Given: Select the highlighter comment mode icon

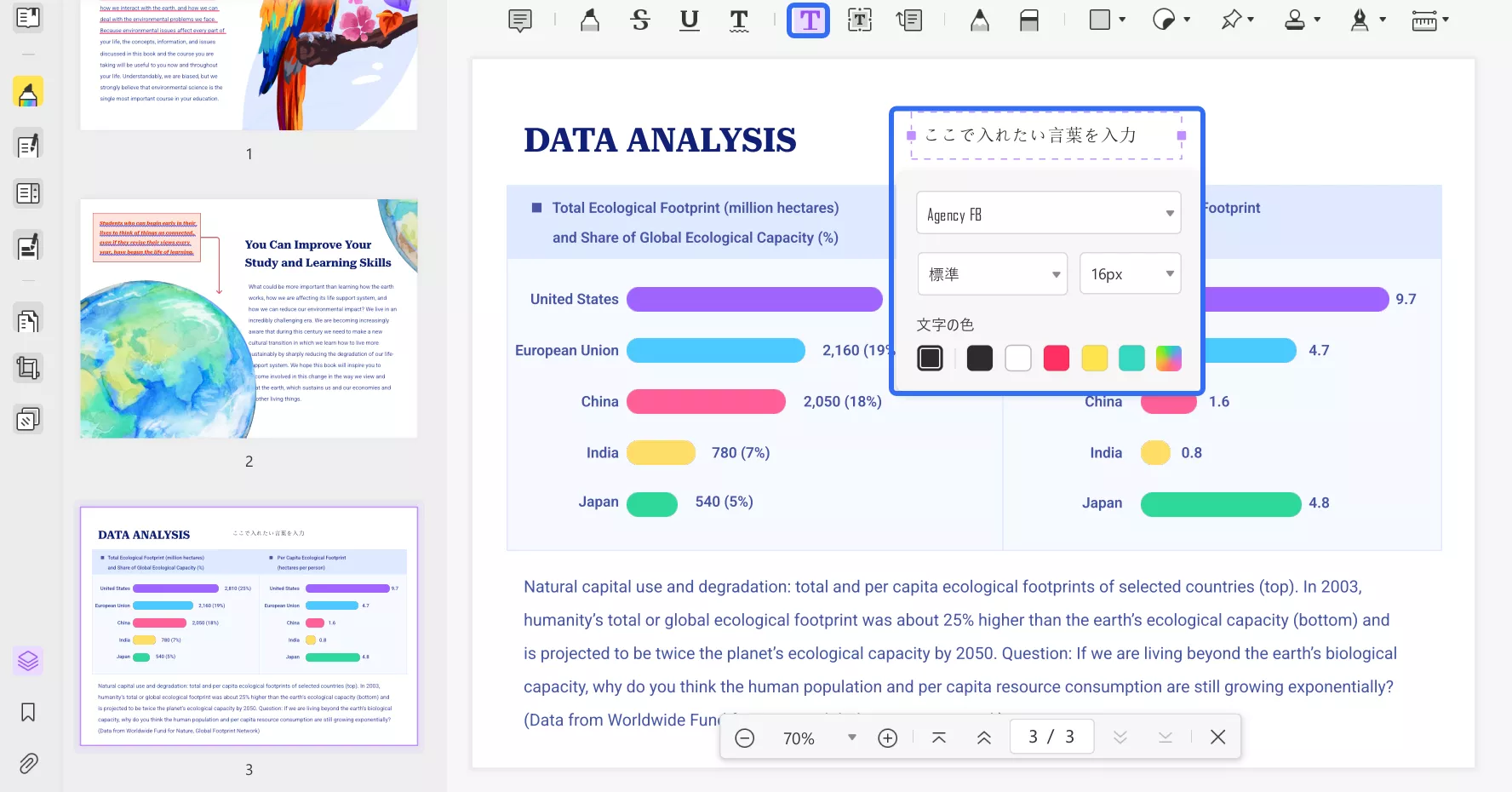Looking at the screenshot, I should click(28, 93).
